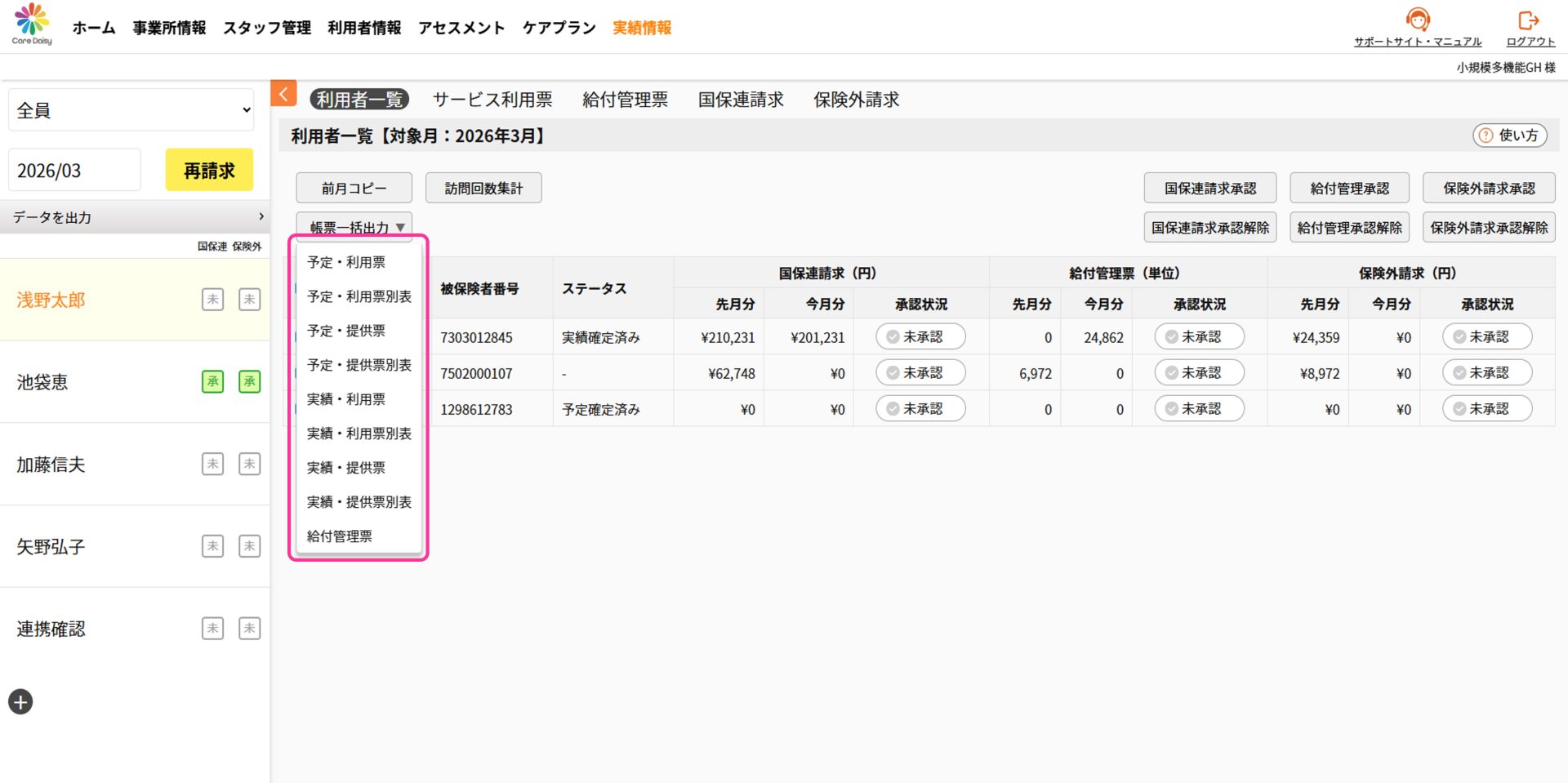This screenshot has width=1568, height=783.
Task: Collapse sidebar with orange arrow button
Action: pyautogui.click(x=283, y=95)
